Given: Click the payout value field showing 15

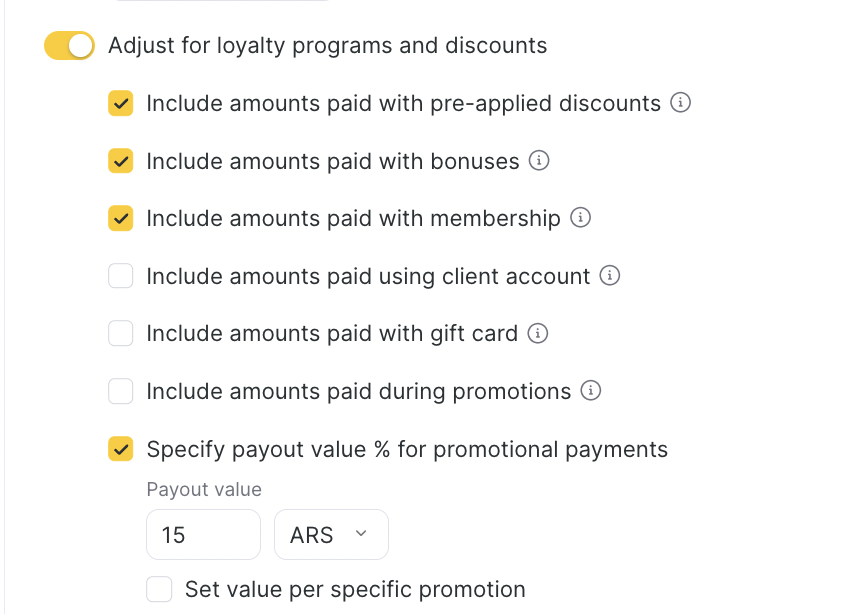Looking at the screenshot, I should pos(203,535).
